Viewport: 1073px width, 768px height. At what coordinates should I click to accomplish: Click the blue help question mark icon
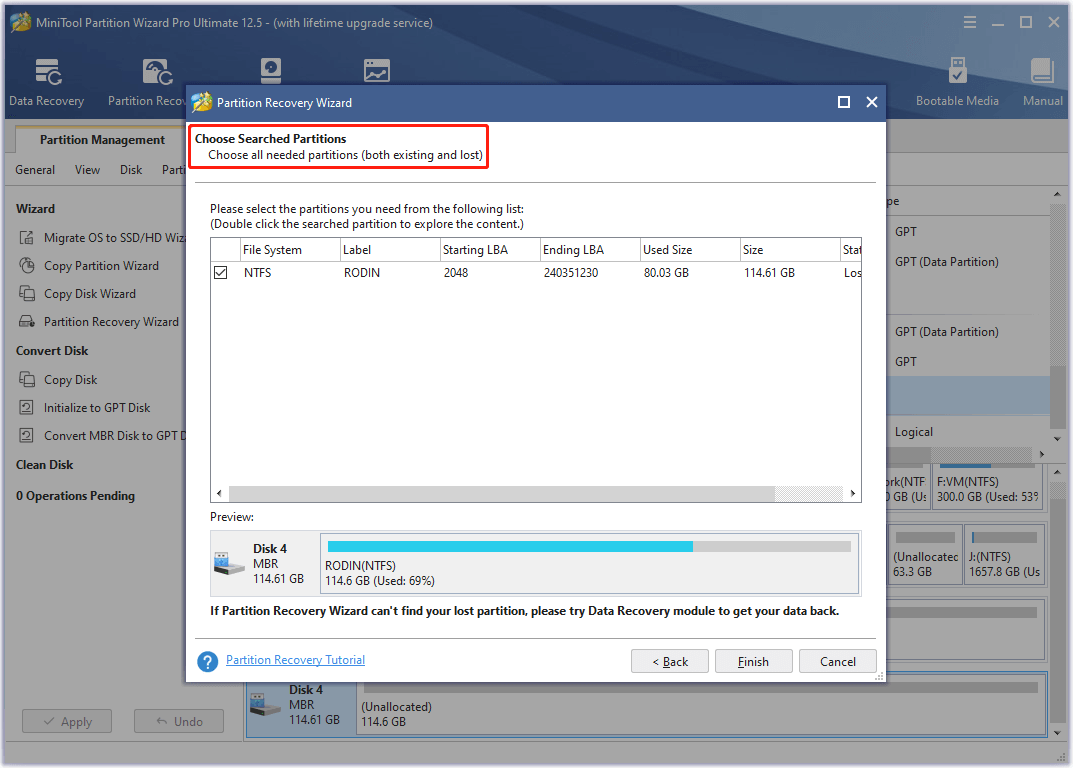[207, 661]
